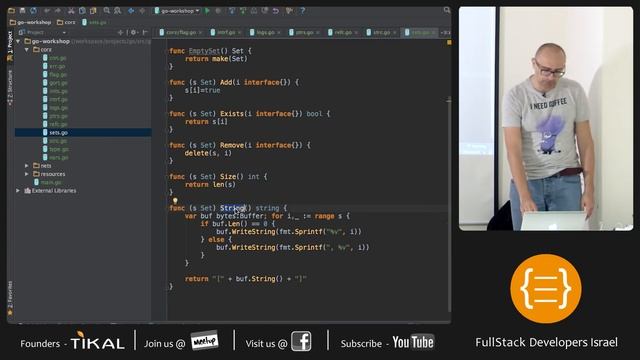Click the Find magnifier icon
The height and width of the screenshot is (360, 640).
tap(107, 11)
